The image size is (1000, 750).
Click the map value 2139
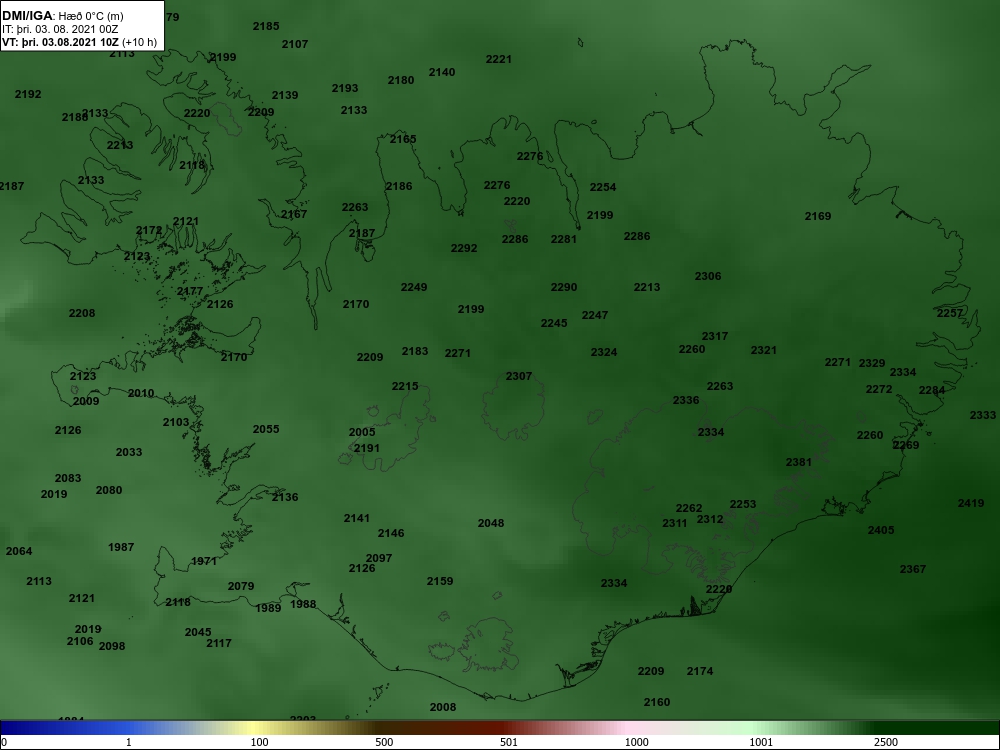point(285,95)
